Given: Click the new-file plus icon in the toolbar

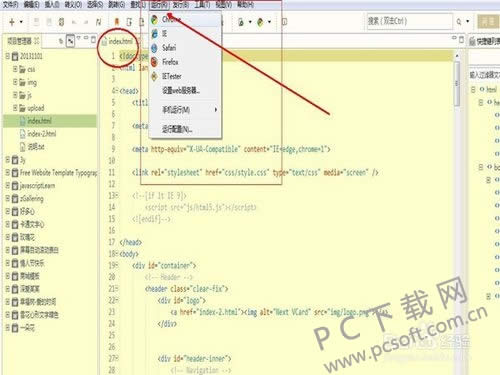Looking at the screenshot, I should pos(12,22).
